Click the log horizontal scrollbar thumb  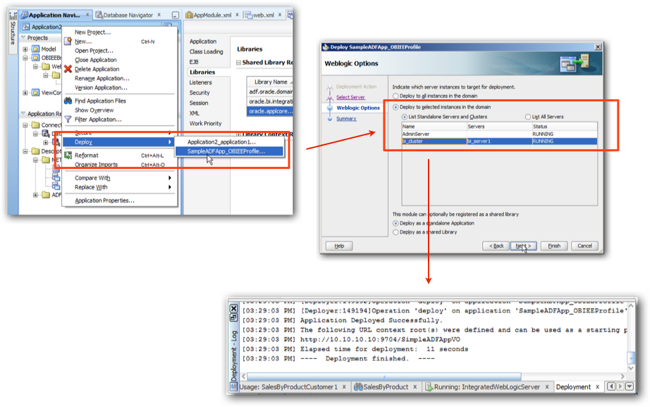[384, 376]
